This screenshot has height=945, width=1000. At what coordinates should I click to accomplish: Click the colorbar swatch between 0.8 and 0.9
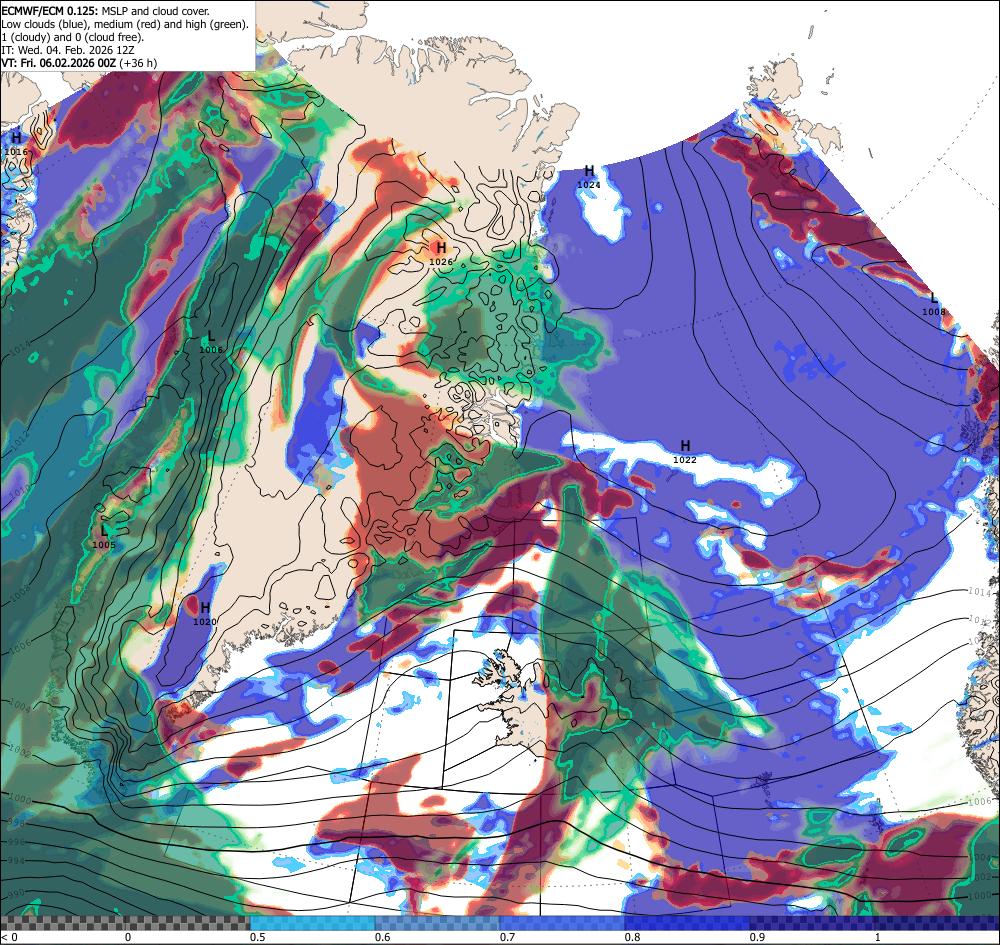(x=688, y=923)
